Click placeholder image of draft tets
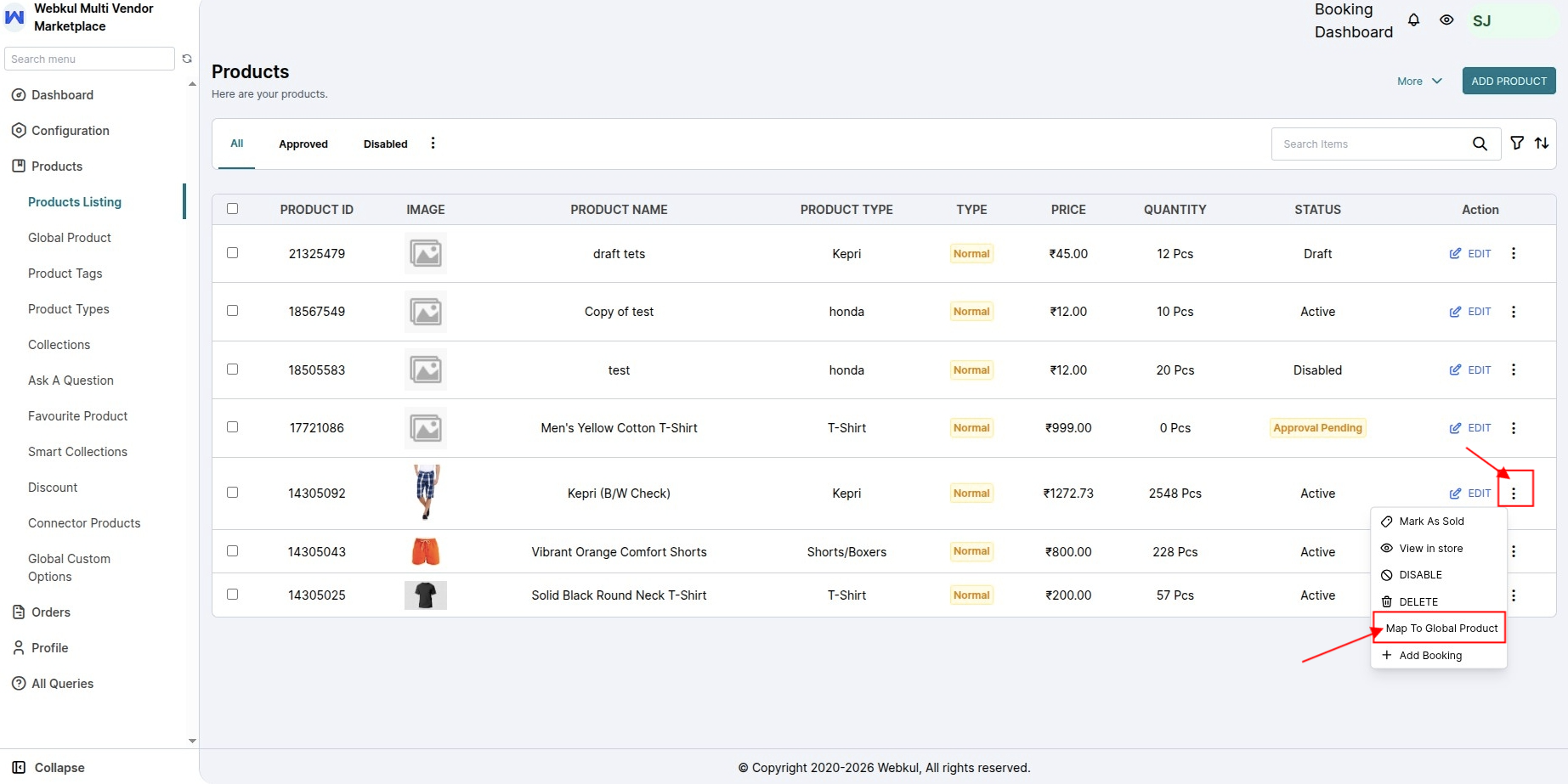 tap(426, 253)
